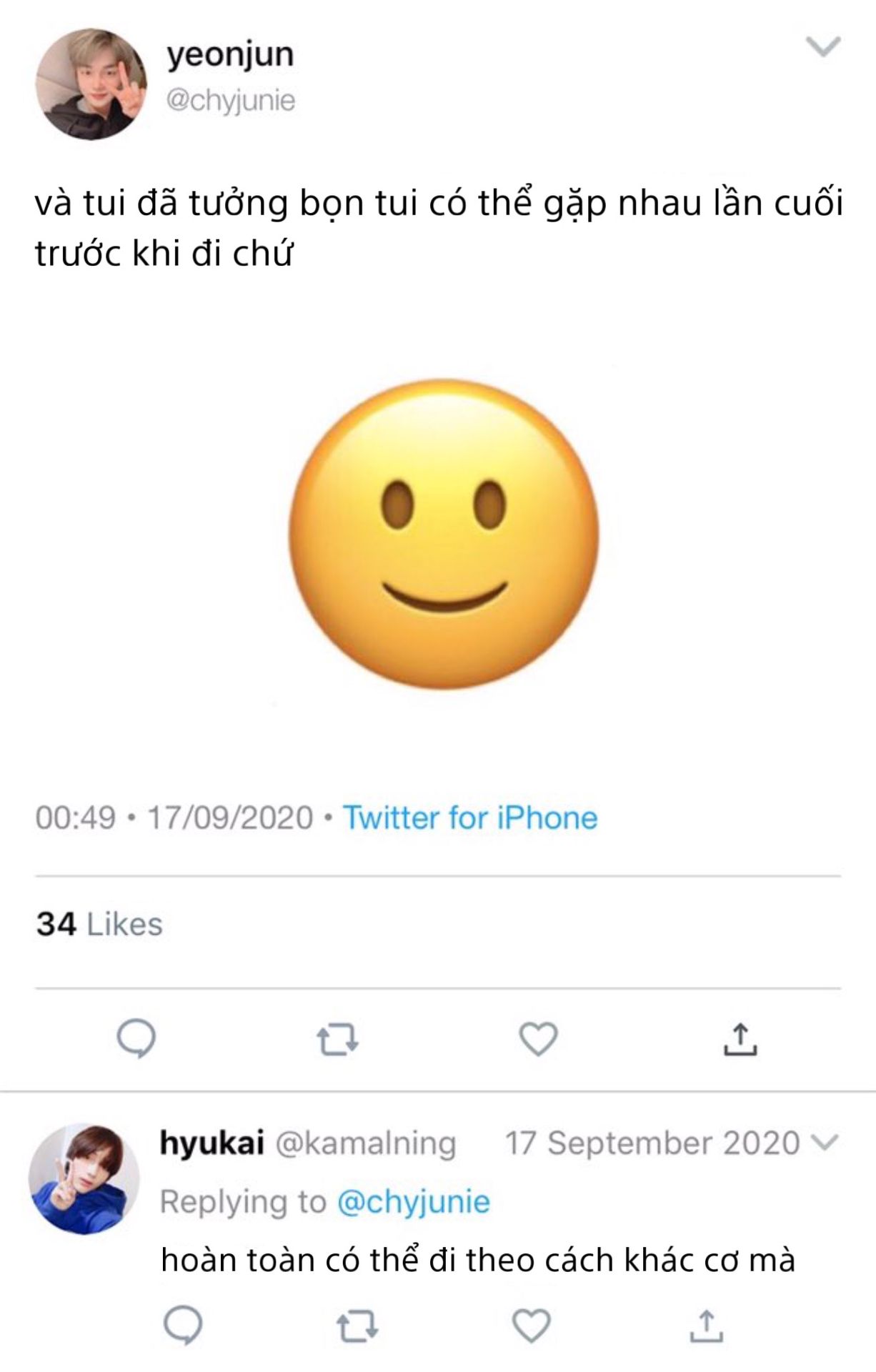Share hyukai's reply
The height and width of the screenshot is (1372, 876).
[x=706, y=1326]
